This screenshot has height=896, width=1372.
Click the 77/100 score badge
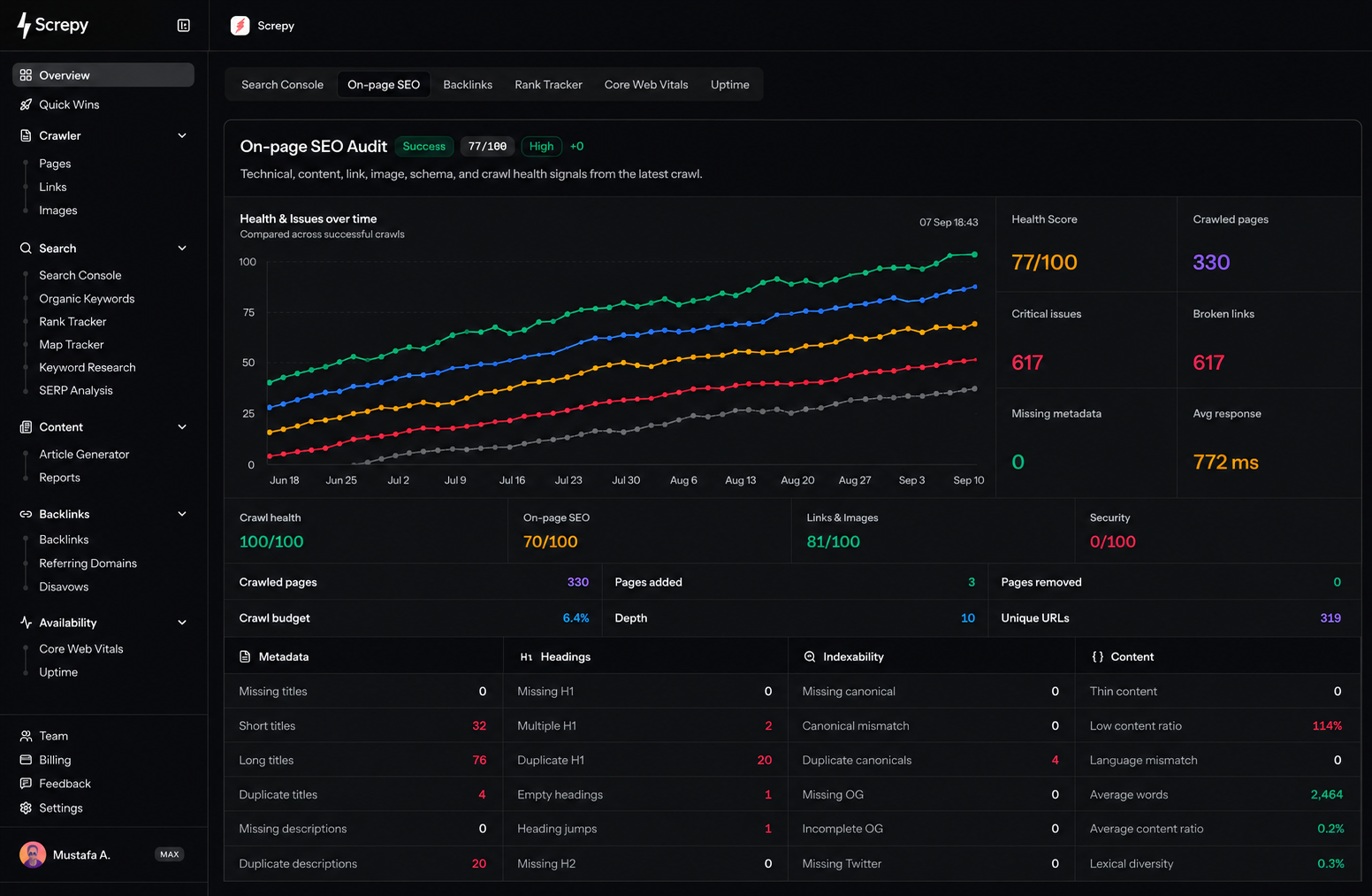point(487,146)
